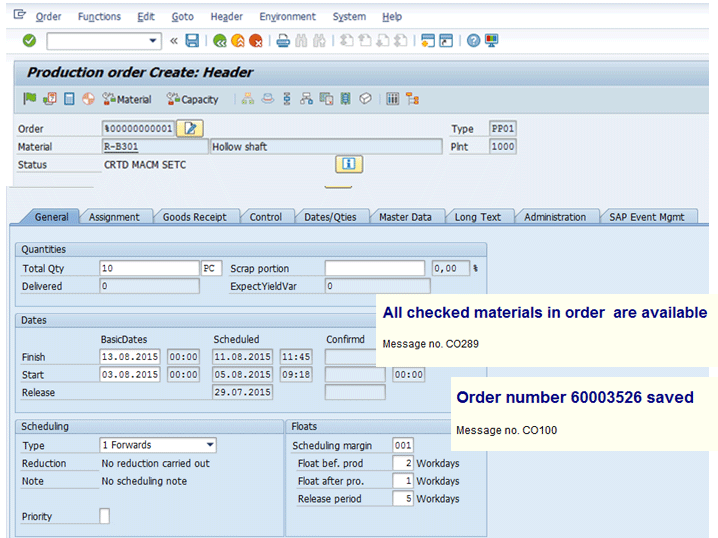Click the Order number field
This screenshot has width=718, height=538.
(x=138, y=128)
